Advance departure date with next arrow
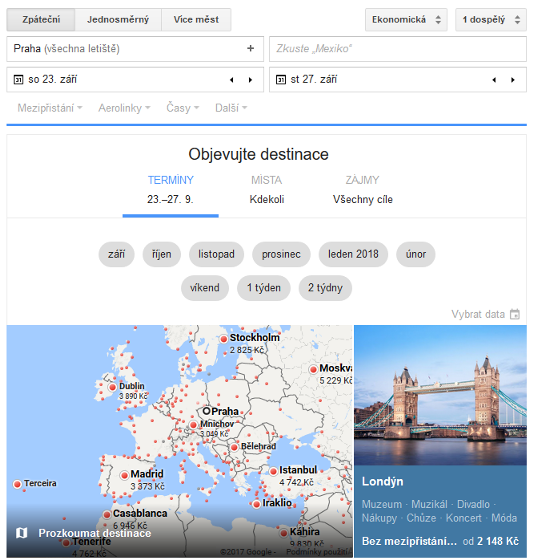Screen dimensions: 533x558 (250, 80)
